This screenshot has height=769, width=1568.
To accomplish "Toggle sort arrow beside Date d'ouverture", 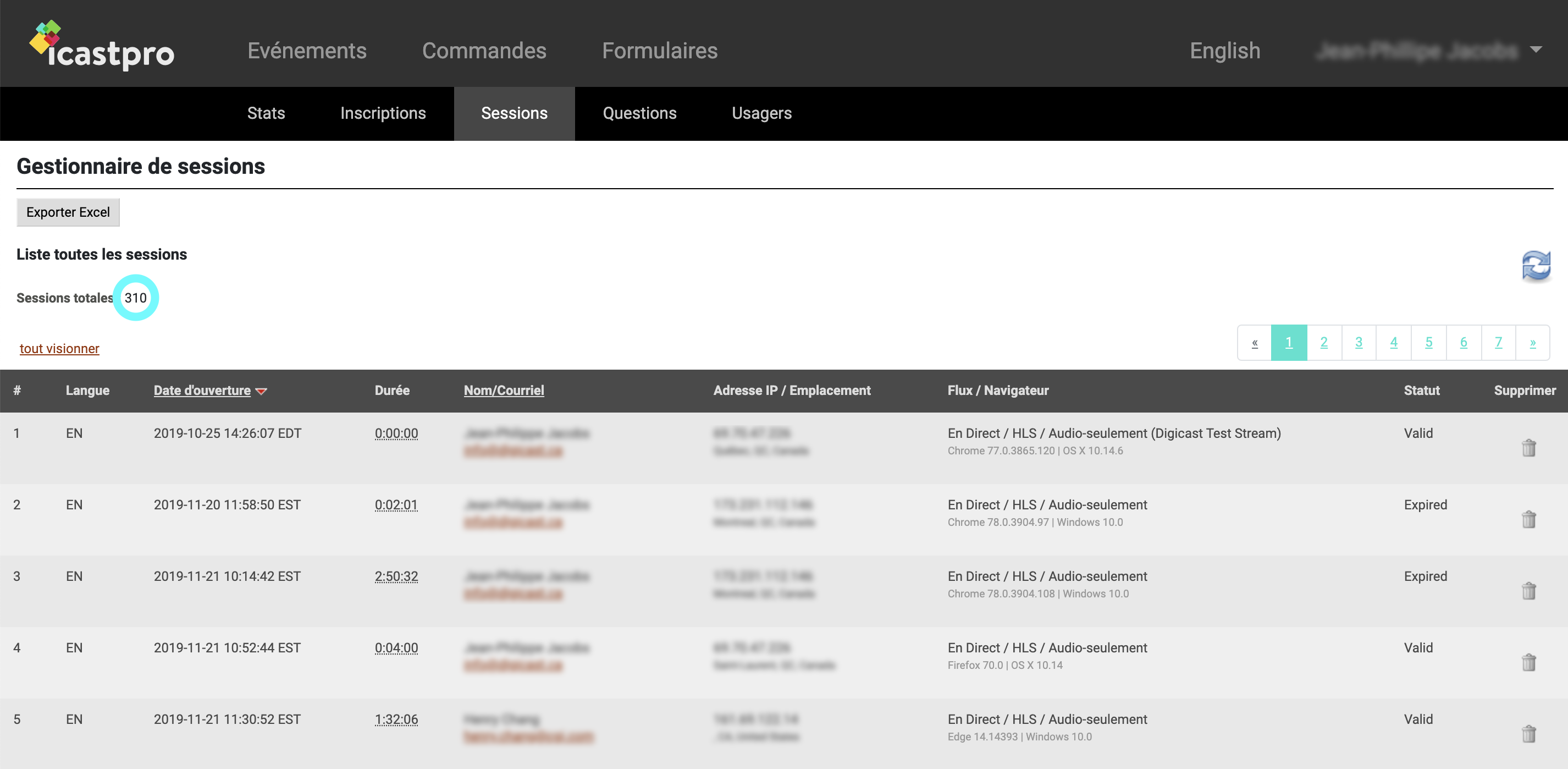I will coord(262,392).
